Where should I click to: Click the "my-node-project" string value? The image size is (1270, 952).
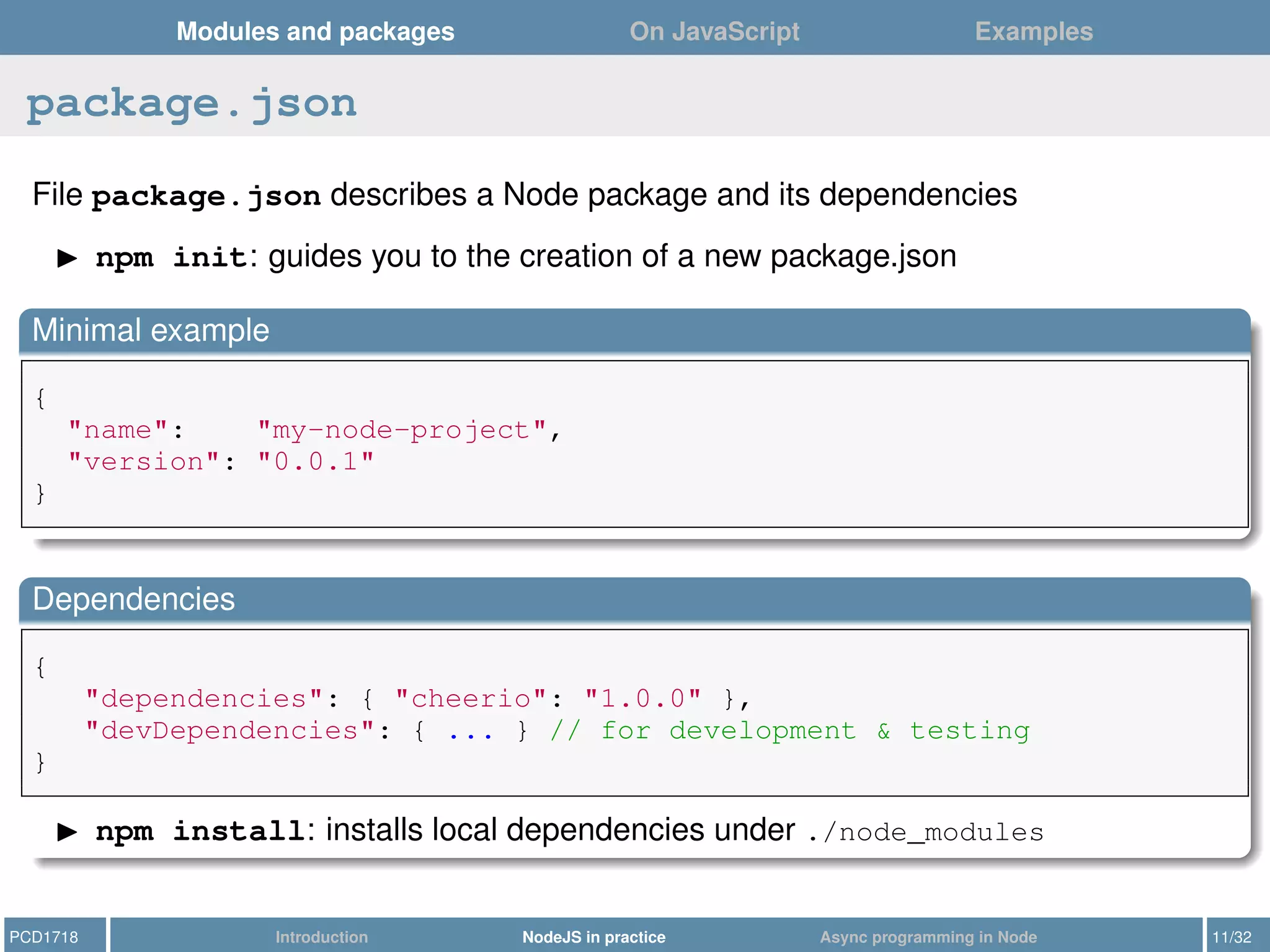(402, 430)
